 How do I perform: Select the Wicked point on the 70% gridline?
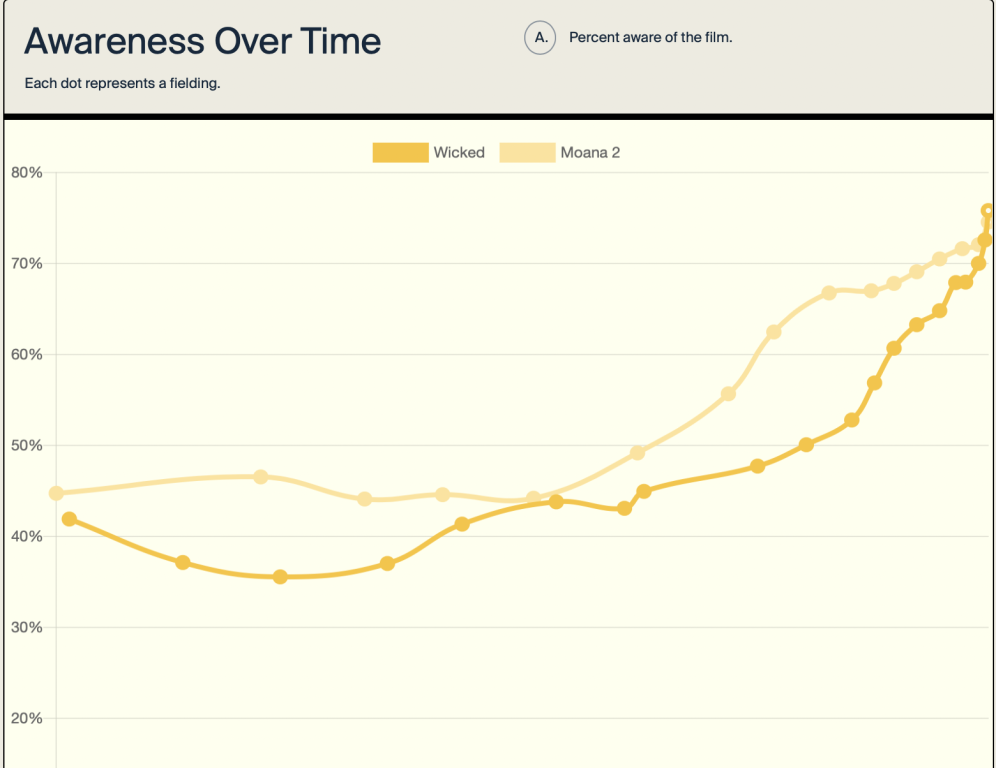(x=979, y=263)
